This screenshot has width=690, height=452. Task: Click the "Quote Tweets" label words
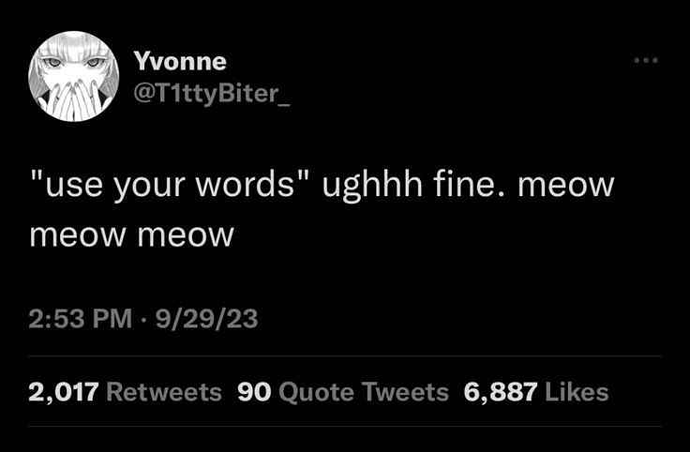[x=363, y=392]
